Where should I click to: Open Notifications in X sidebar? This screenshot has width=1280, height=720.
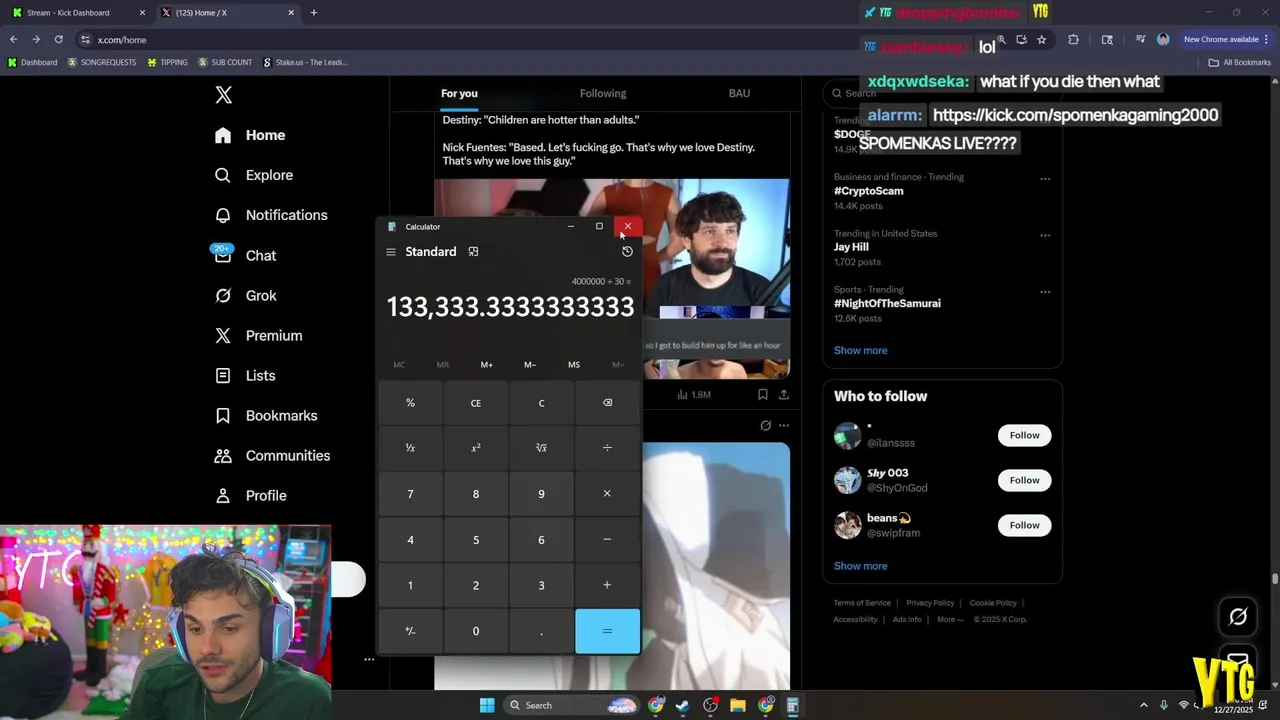tap(271, 215)
